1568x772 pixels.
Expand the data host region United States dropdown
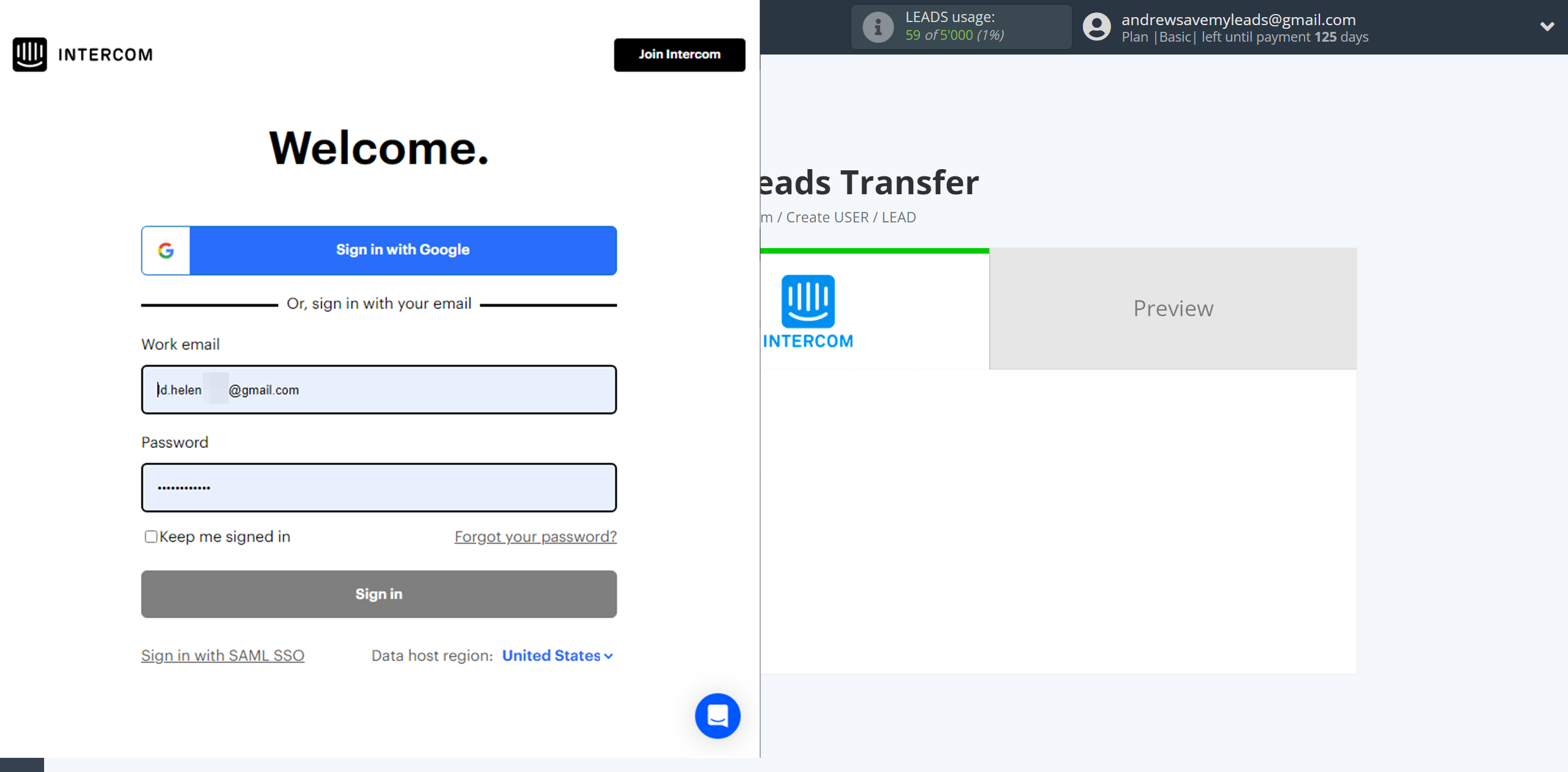pos(559,655)
